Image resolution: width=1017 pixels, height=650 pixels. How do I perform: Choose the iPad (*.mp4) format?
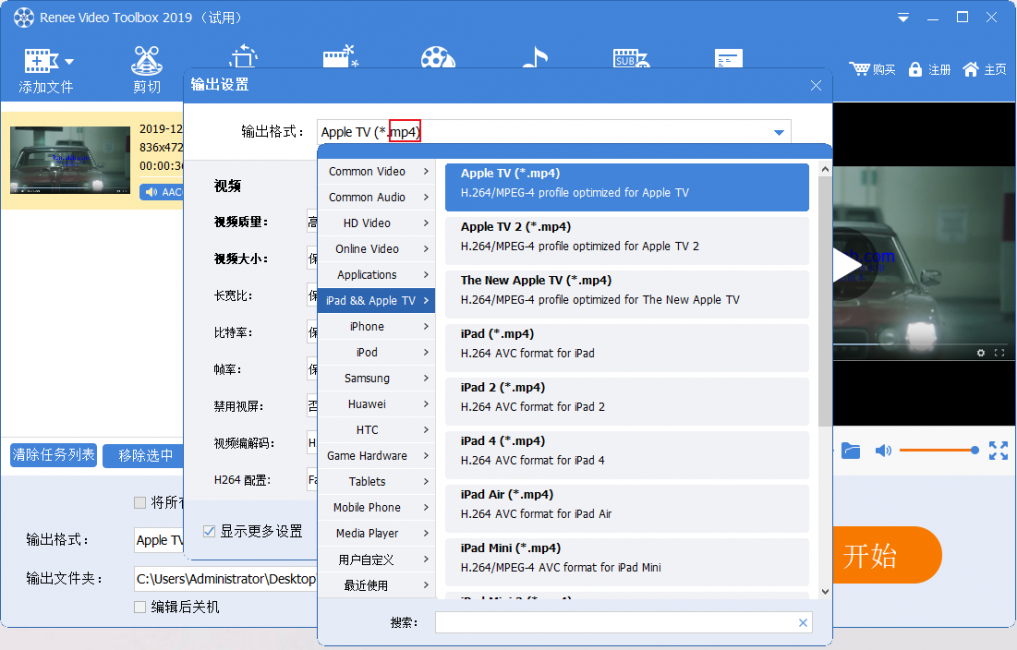(x=627, y=348)
